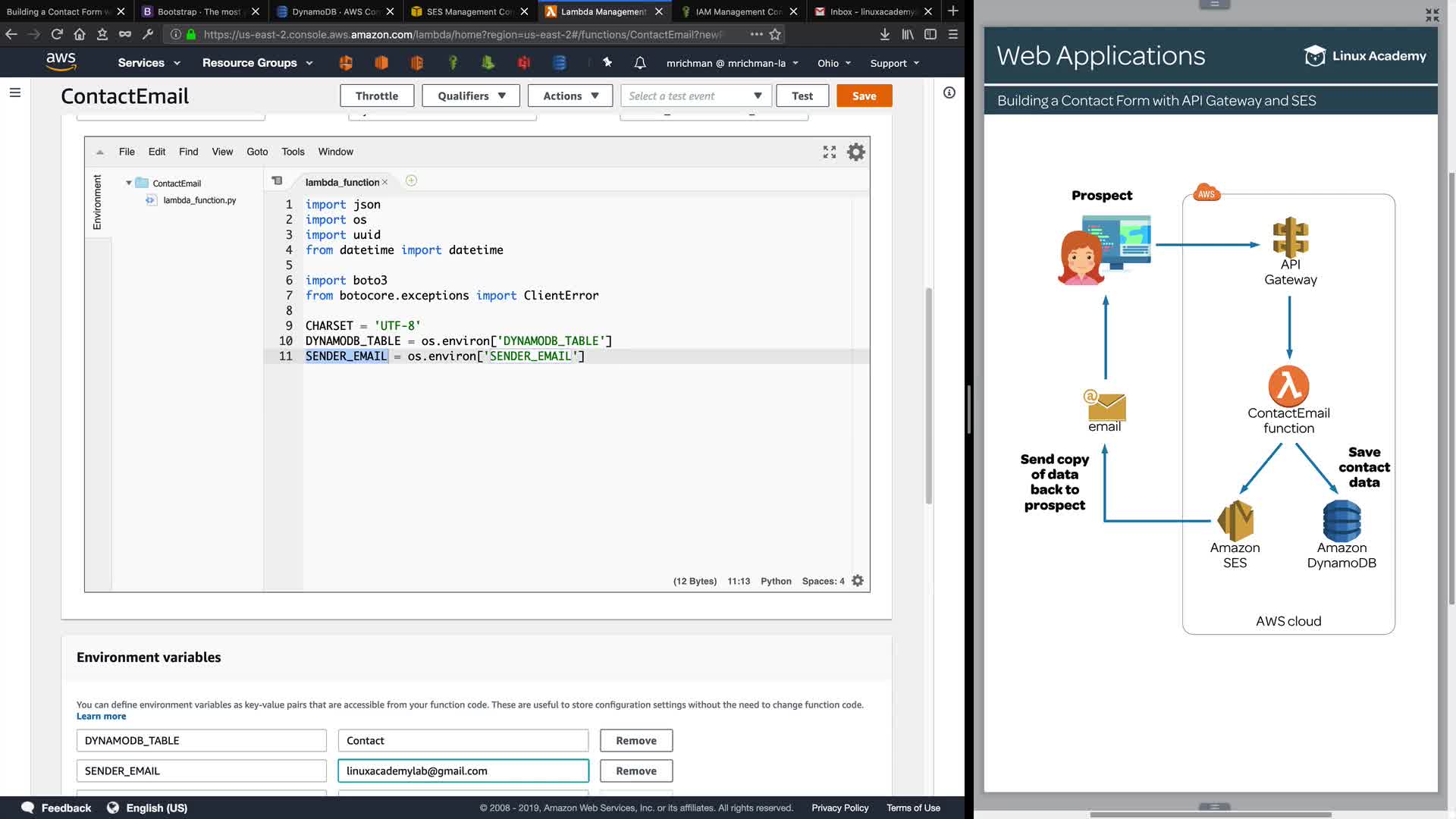Open the info panel icon
The width and height of the screenshot is (1456, 819).
949,93
